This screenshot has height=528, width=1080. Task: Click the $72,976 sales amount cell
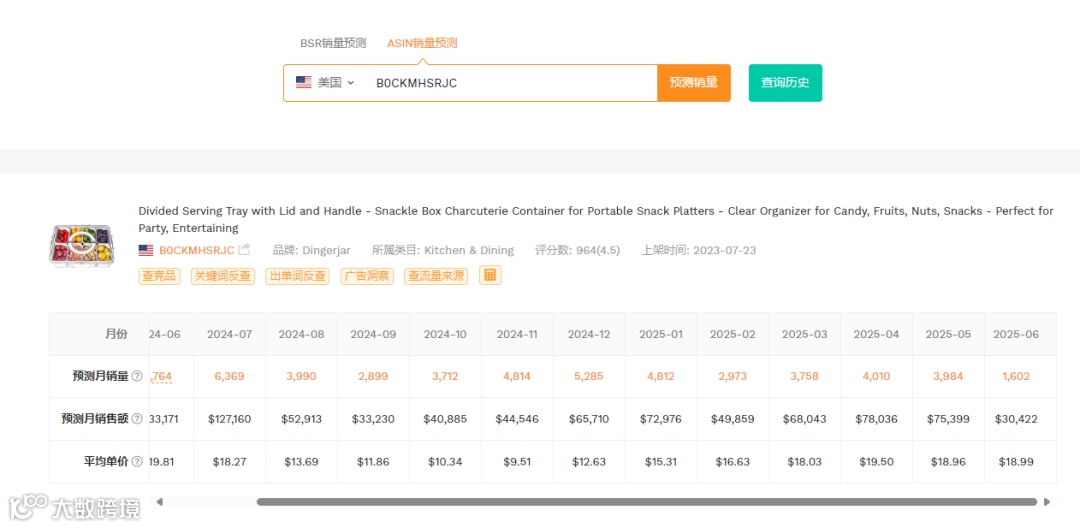pos(661,419)
